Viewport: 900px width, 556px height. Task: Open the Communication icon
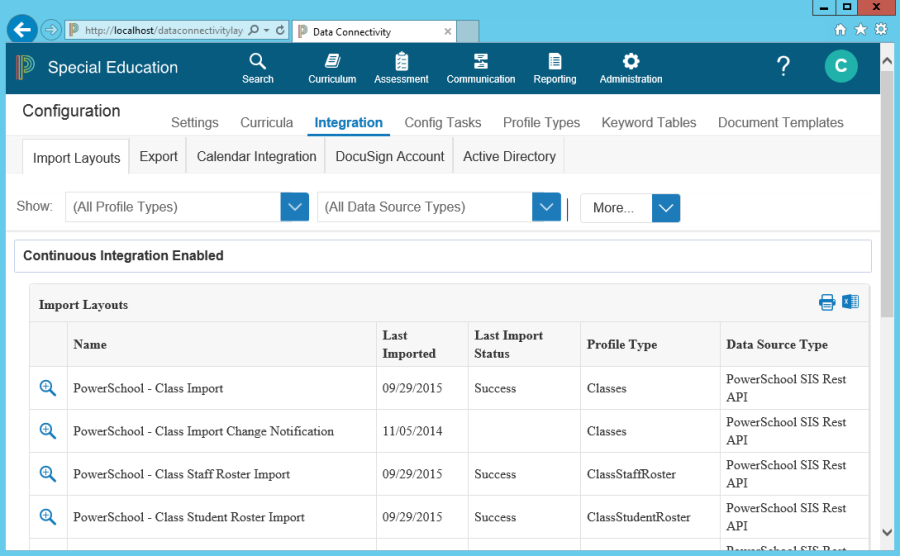[x=481, y=67]
